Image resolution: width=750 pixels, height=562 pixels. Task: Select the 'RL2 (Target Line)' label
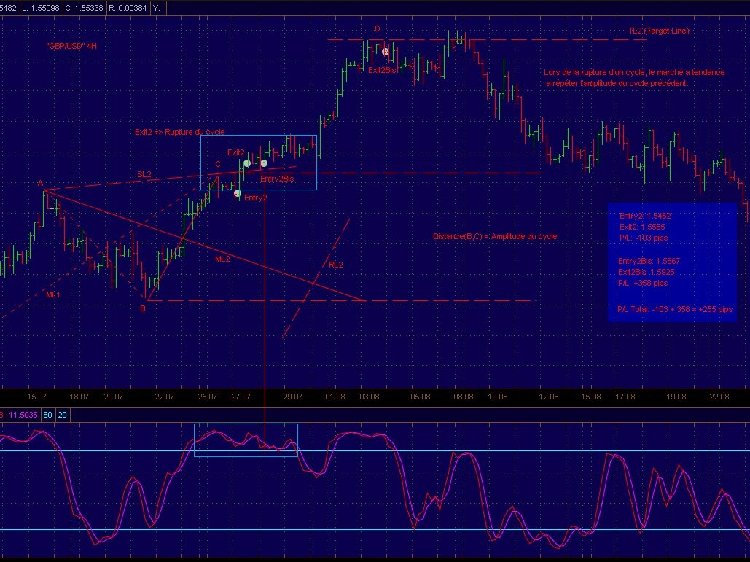pyautogui.click(x=659, y=31)
